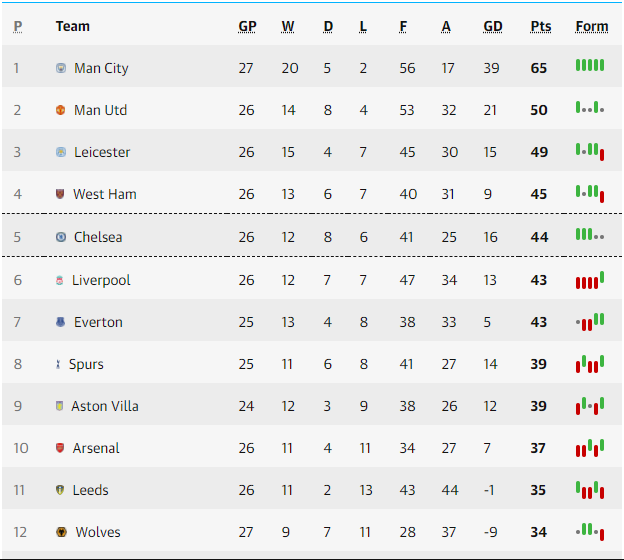
Task: Click the Liverpool club crest
Action: tap(60, 280)
